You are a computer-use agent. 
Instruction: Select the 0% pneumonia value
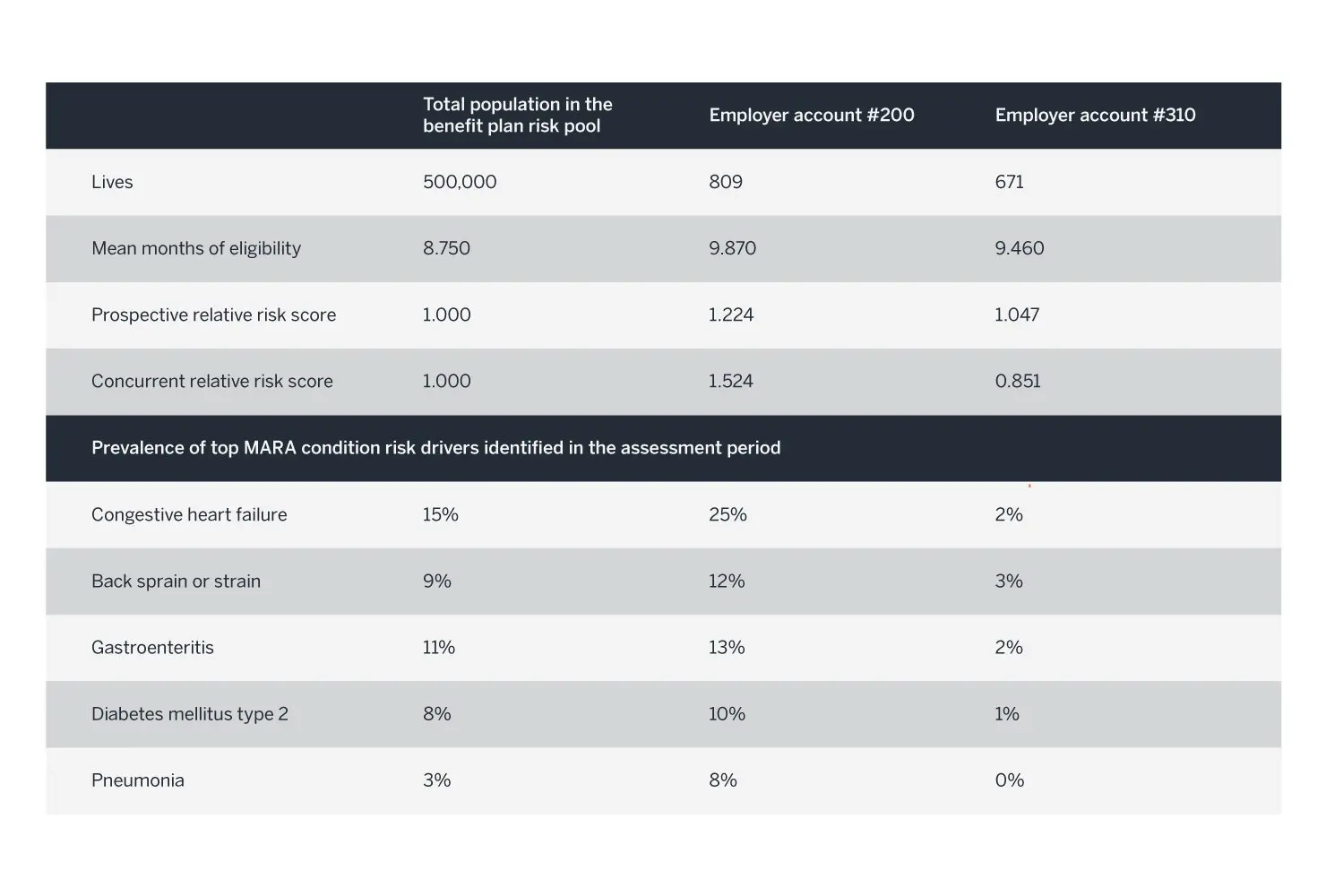[1010, 780]
